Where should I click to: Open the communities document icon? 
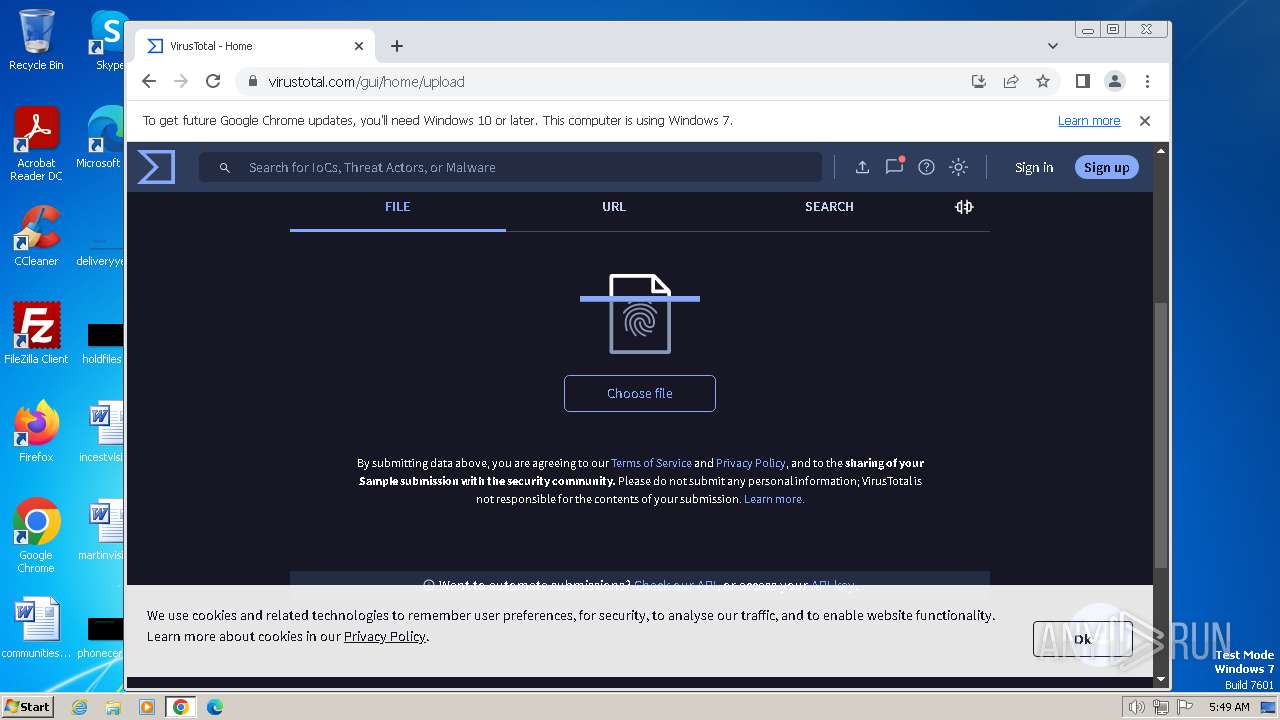coord(36,629)
